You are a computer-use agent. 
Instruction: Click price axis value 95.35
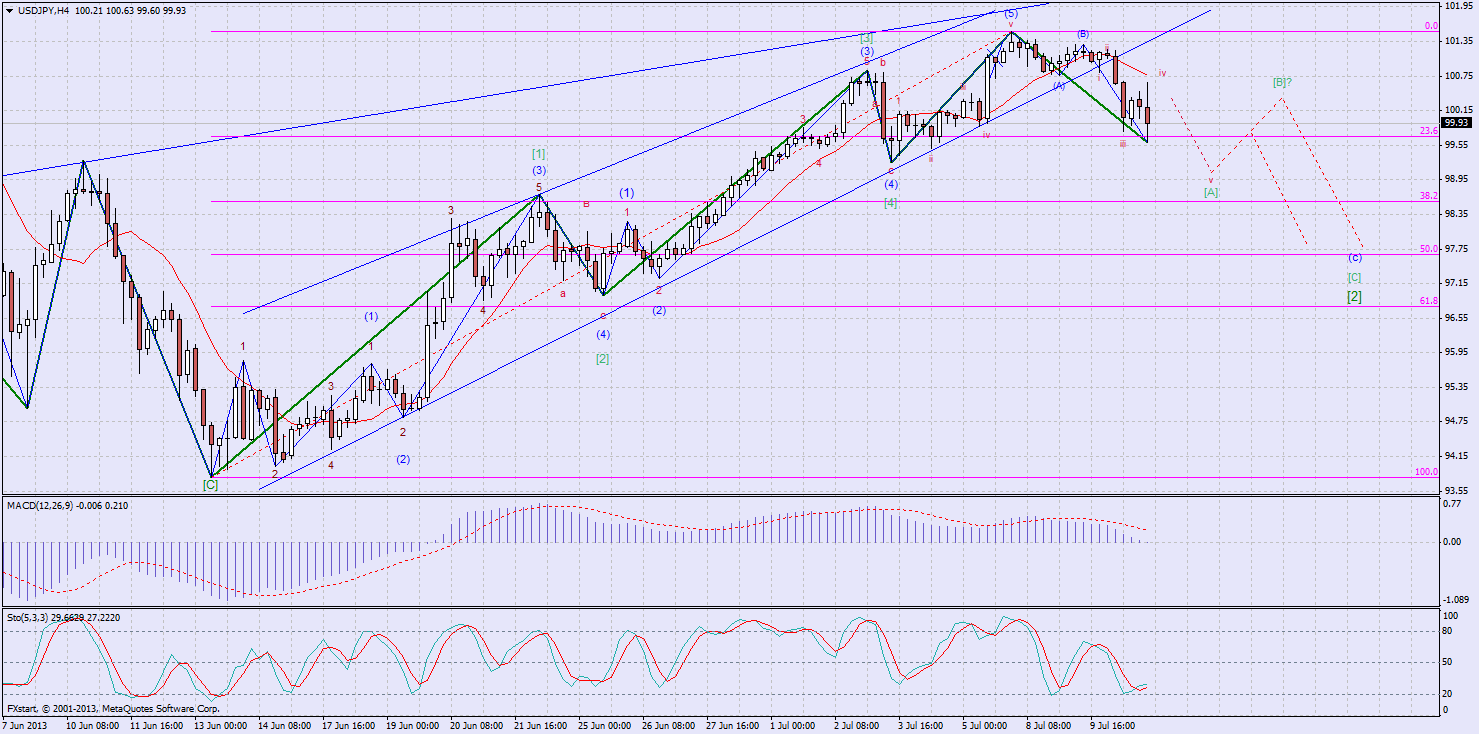coord(1457,387)
